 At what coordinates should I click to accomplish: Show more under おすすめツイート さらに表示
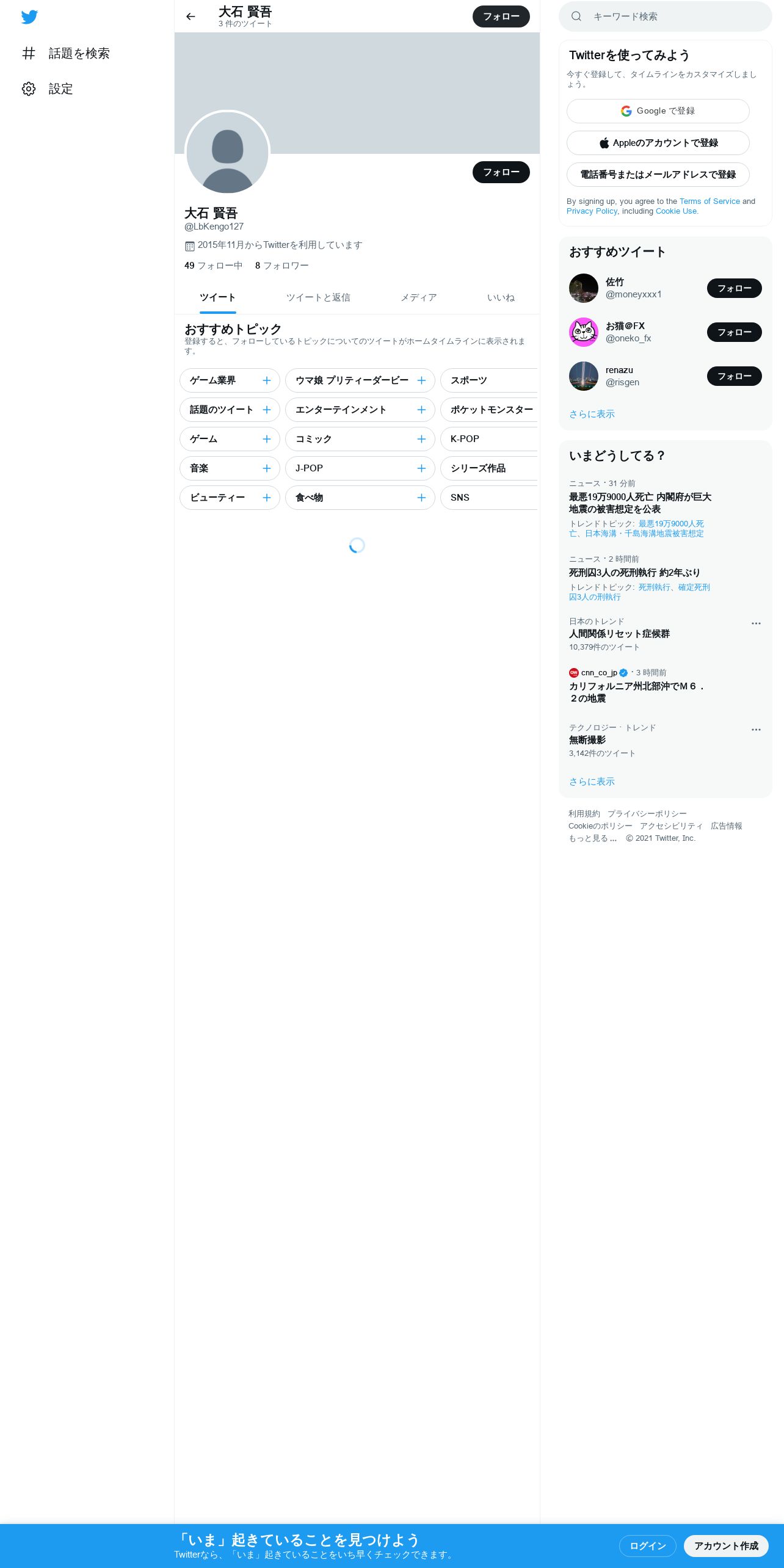pyautogui.click(x=592, y=414)
